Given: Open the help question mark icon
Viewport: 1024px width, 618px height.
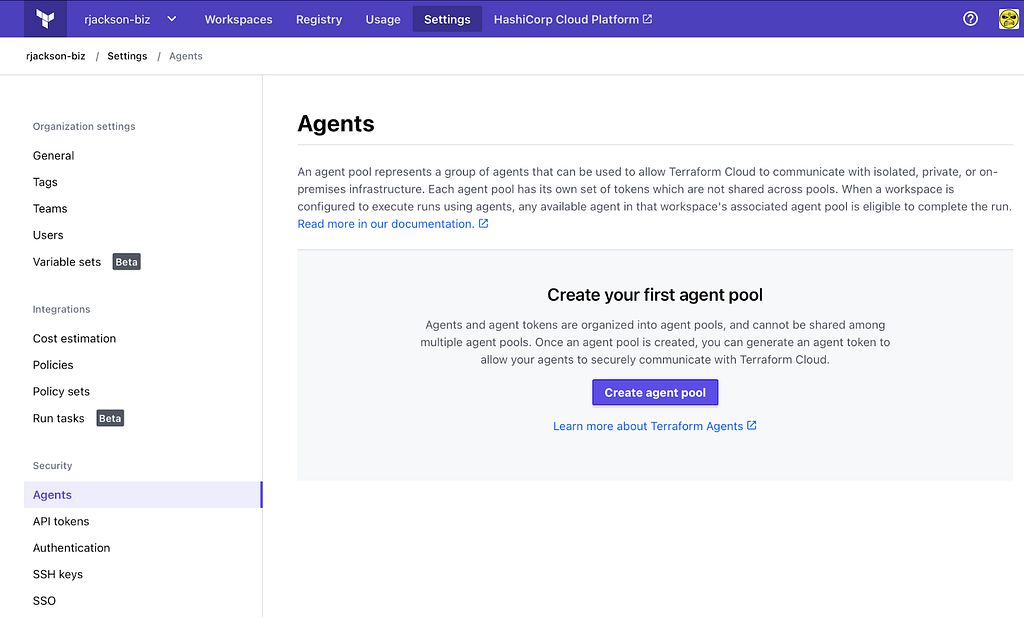Looking at the screenshot, I should click(x=970, y=19).
